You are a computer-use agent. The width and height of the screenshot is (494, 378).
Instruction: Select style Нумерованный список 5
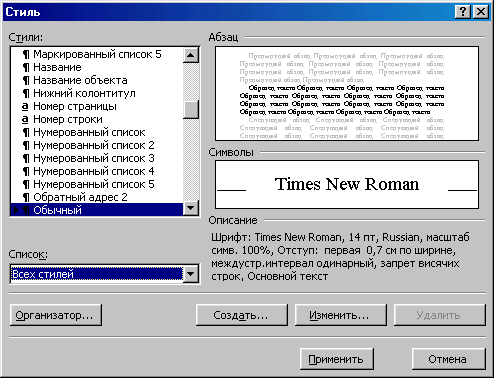point(97,184)
